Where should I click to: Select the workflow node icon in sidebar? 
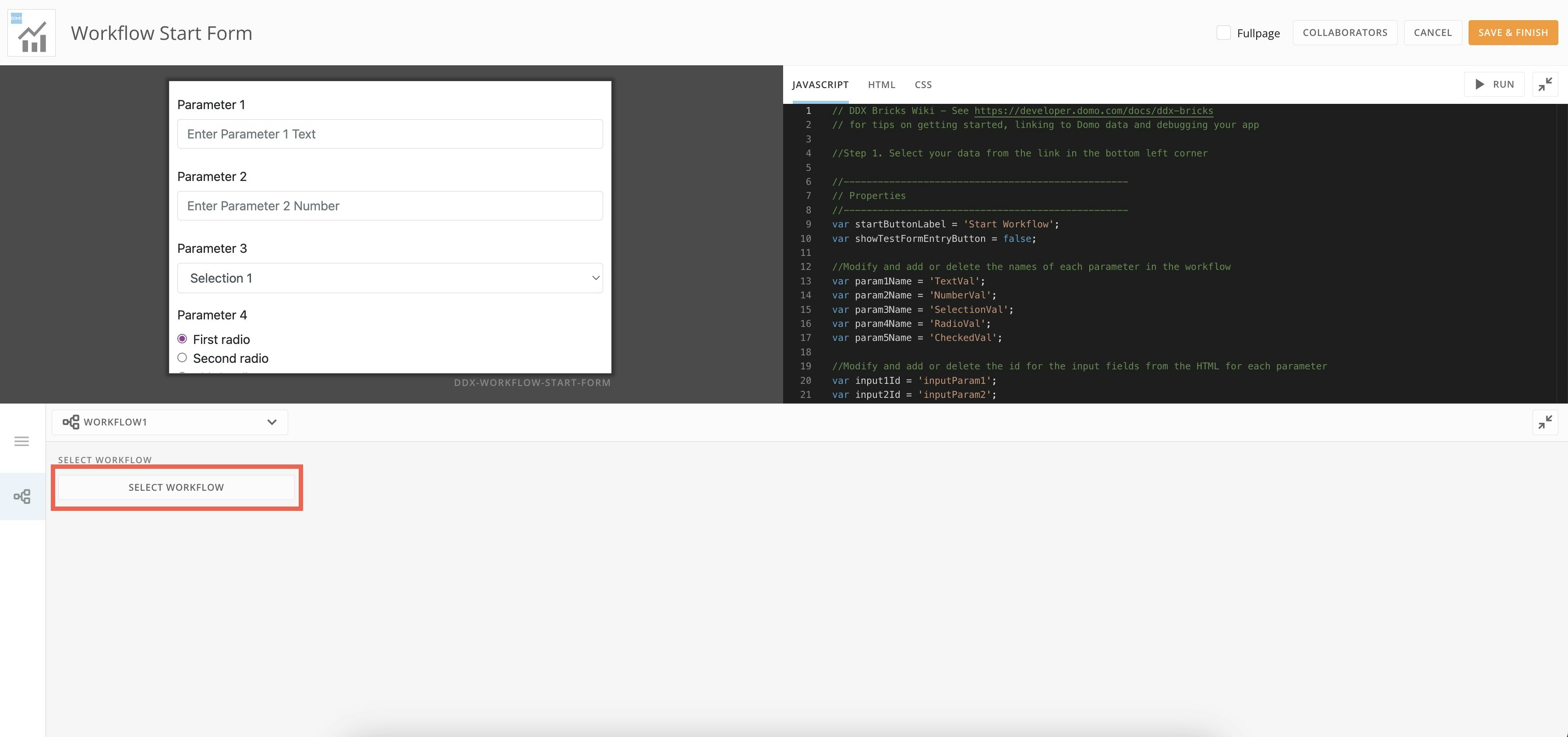coord(22,496)
